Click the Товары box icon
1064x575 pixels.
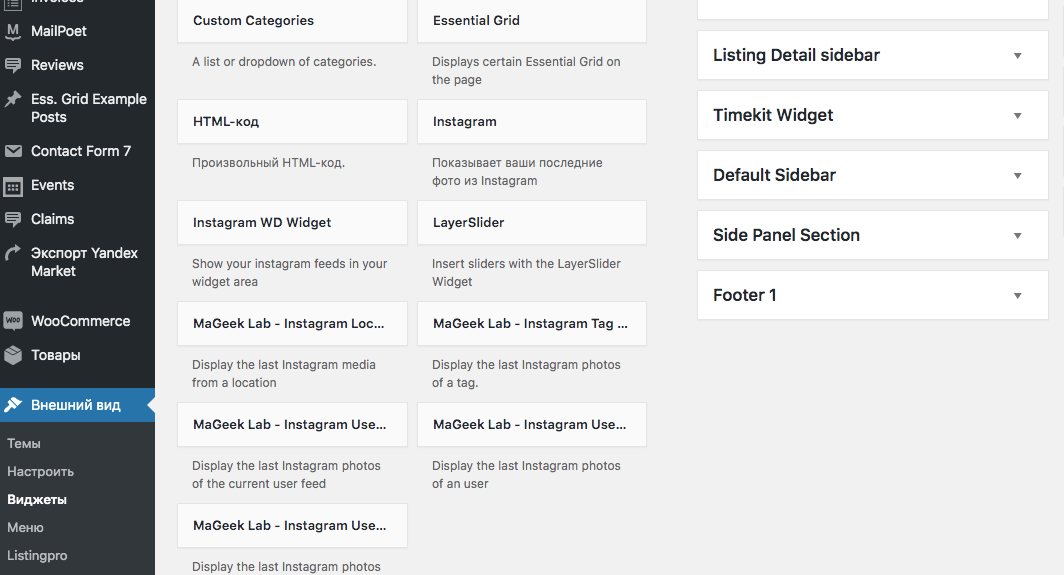[x=13, y=355]
